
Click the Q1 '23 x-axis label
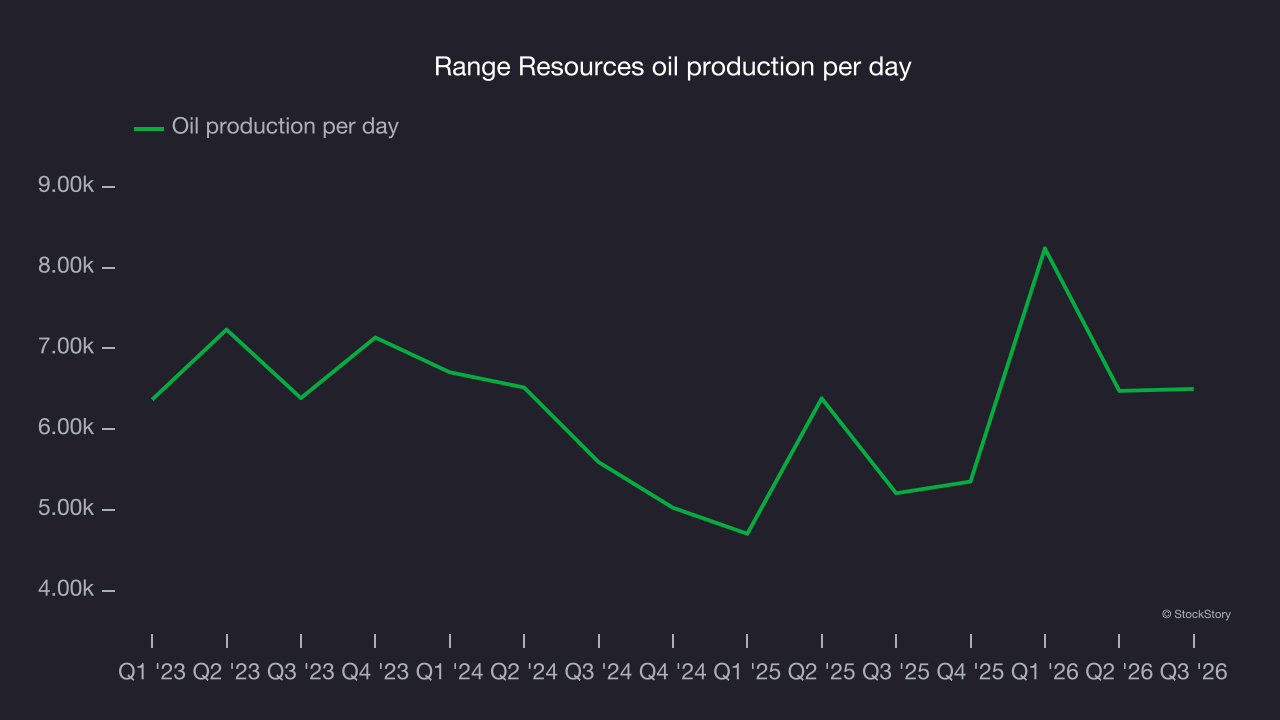click(x=152, y=672)
